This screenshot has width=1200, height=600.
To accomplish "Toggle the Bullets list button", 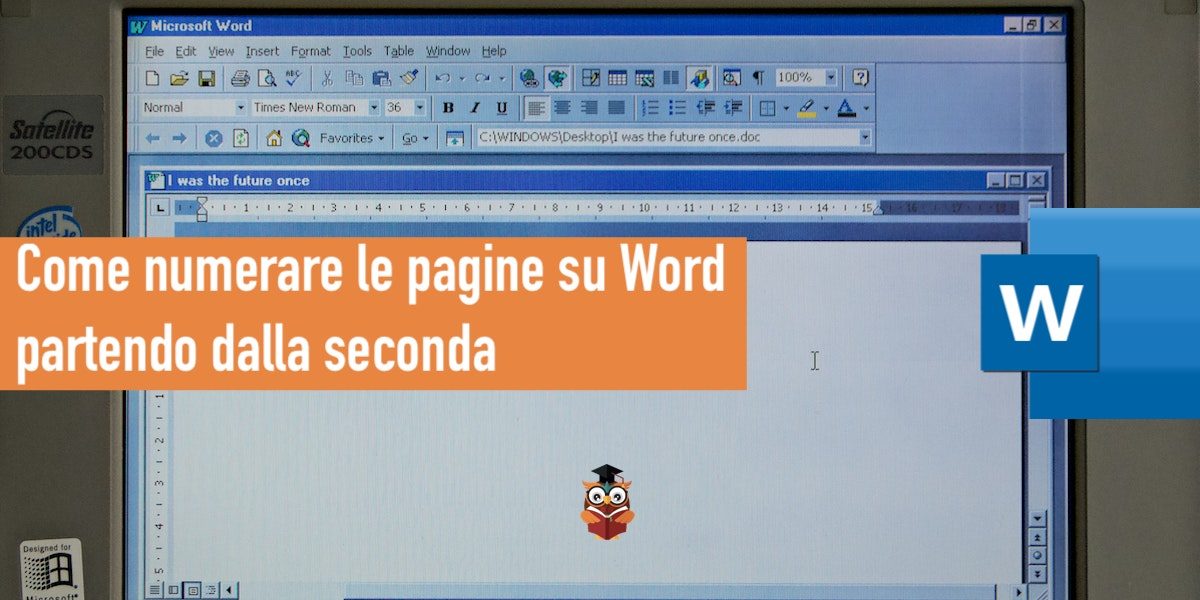I will [677, 107].
